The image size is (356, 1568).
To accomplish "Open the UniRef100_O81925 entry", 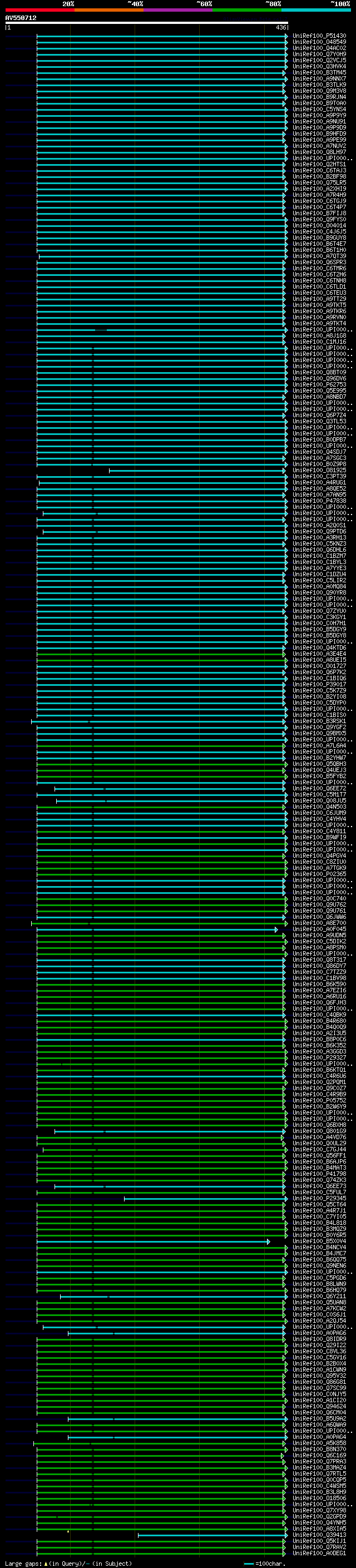I will (319, 471).
